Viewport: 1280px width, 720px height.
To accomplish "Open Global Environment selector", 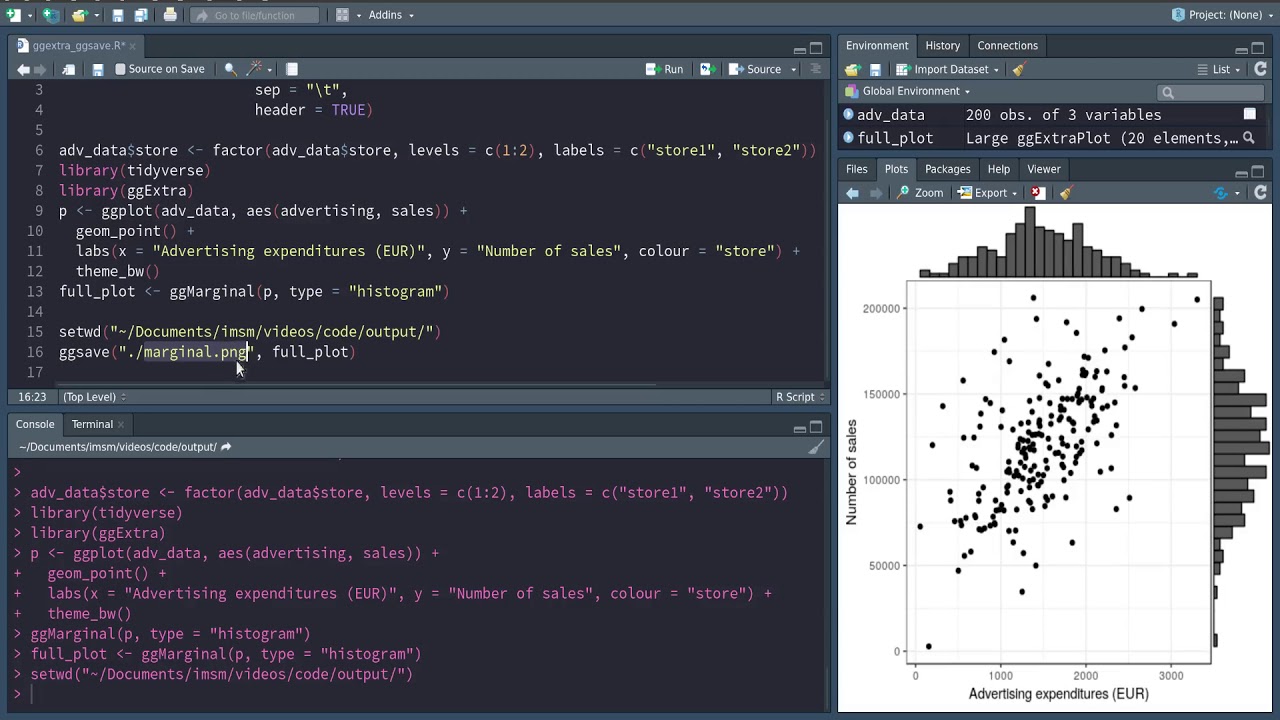I will tap(908, 91).
